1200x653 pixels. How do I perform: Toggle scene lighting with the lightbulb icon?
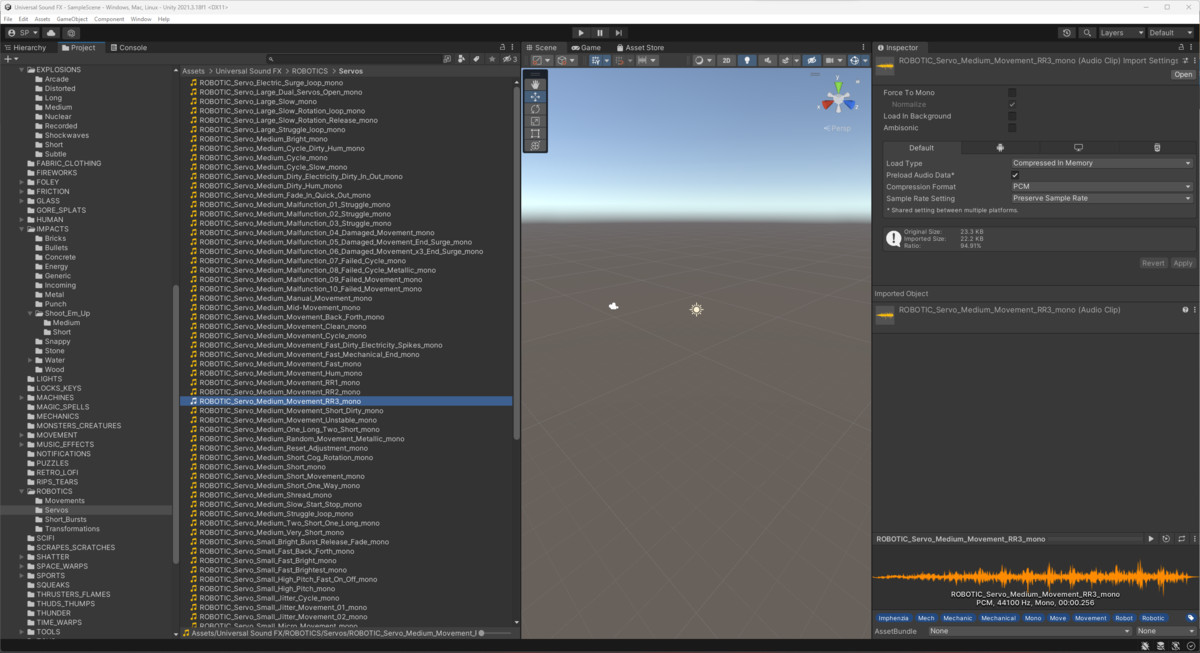coord(747,60)
